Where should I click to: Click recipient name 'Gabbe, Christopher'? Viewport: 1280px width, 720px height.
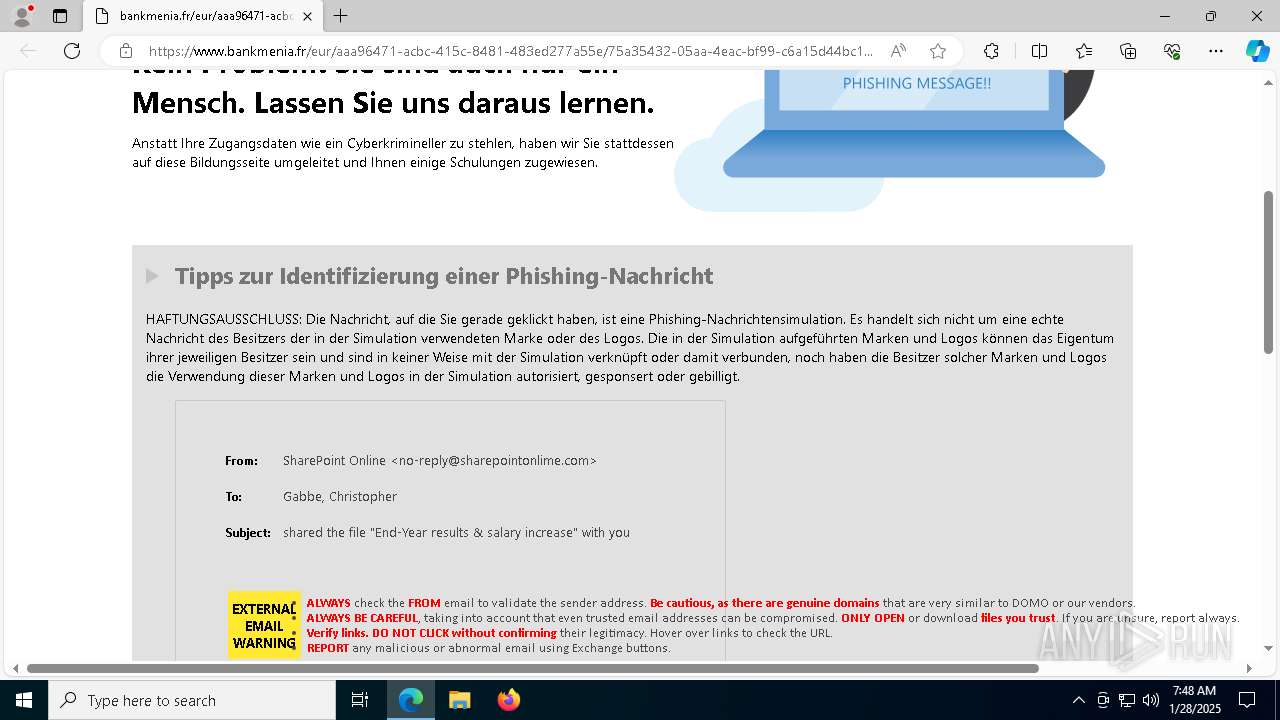pyautogui.click(x=340, y=497)
